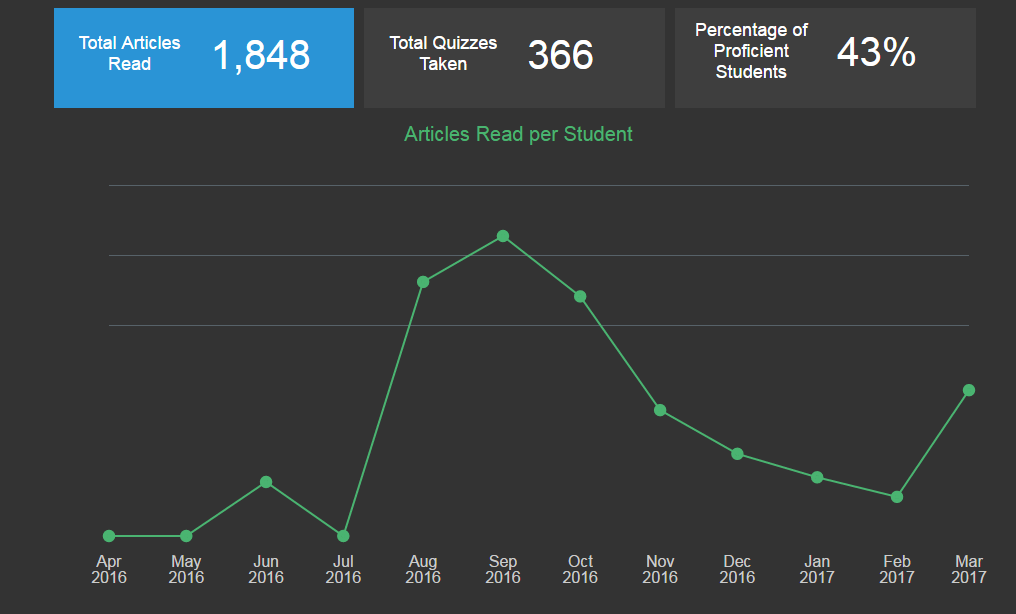Click the Oct 2016 axis label
1016x614 pixels.
click(x=580, y=569)
